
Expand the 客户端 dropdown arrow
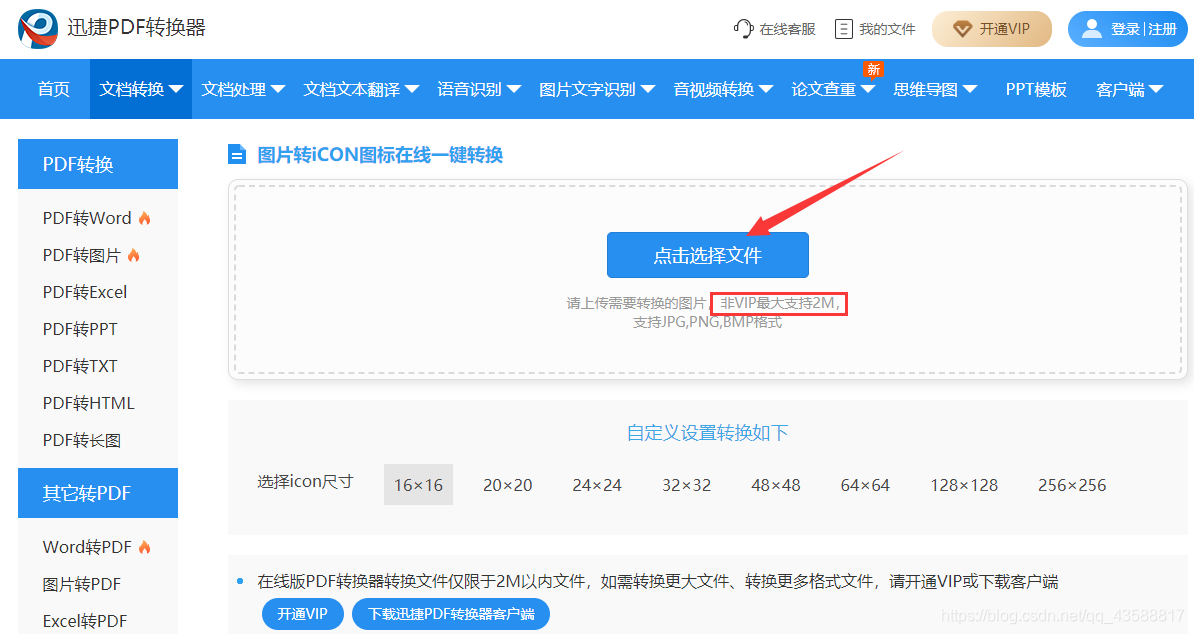pyautogui.click(x=1156, y=90)
